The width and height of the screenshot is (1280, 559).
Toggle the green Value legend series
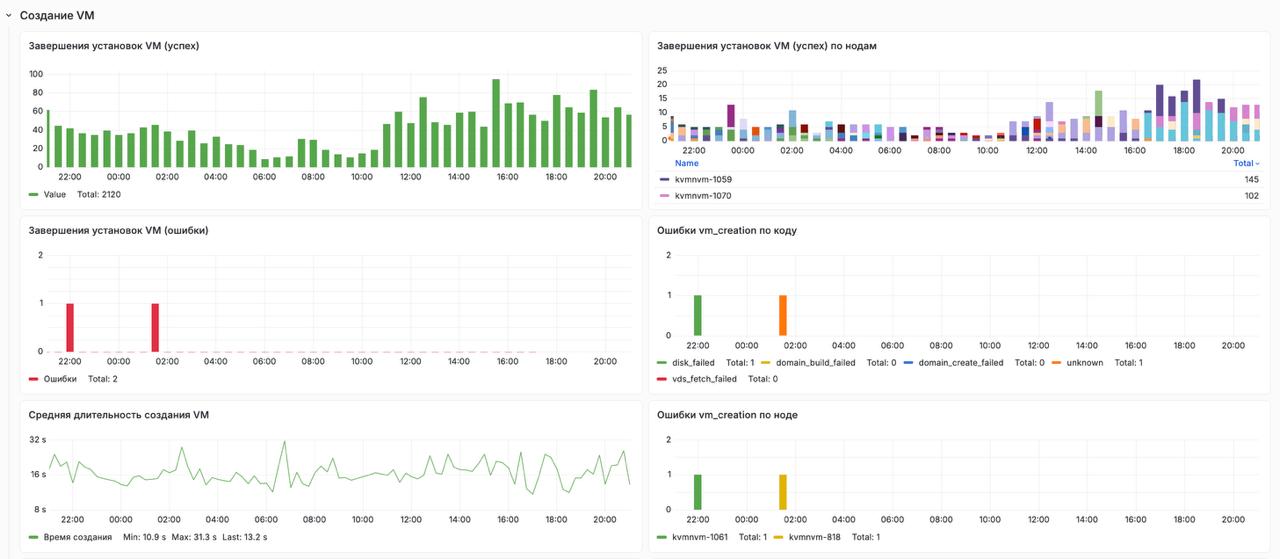(x=55, y=194)
